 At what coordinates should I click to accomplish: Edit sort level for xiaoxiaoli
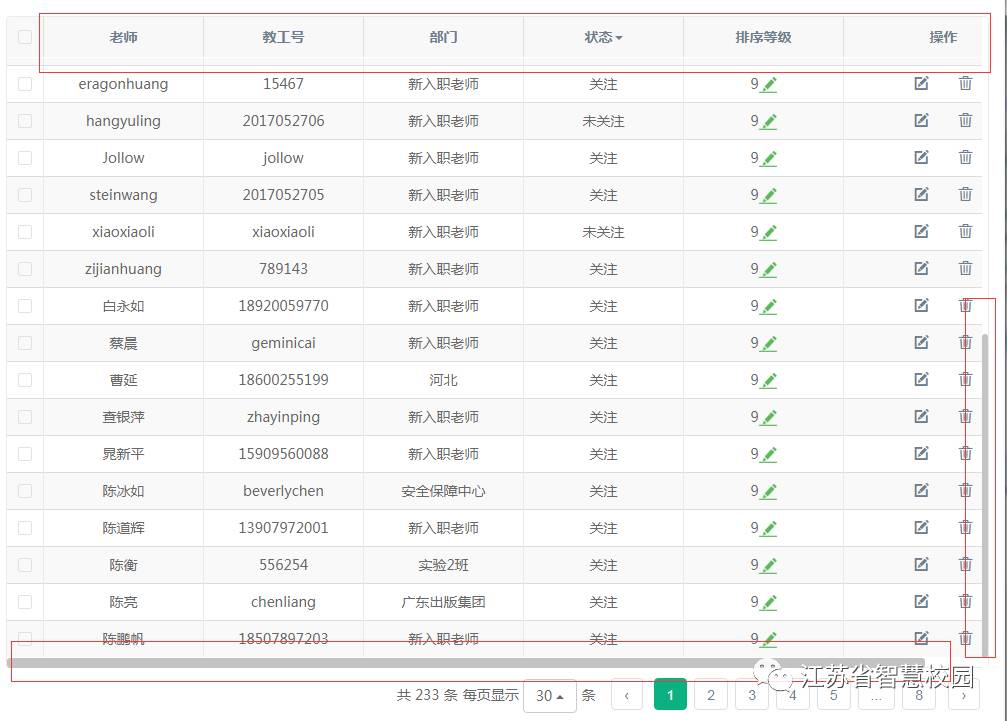(769, 232)
